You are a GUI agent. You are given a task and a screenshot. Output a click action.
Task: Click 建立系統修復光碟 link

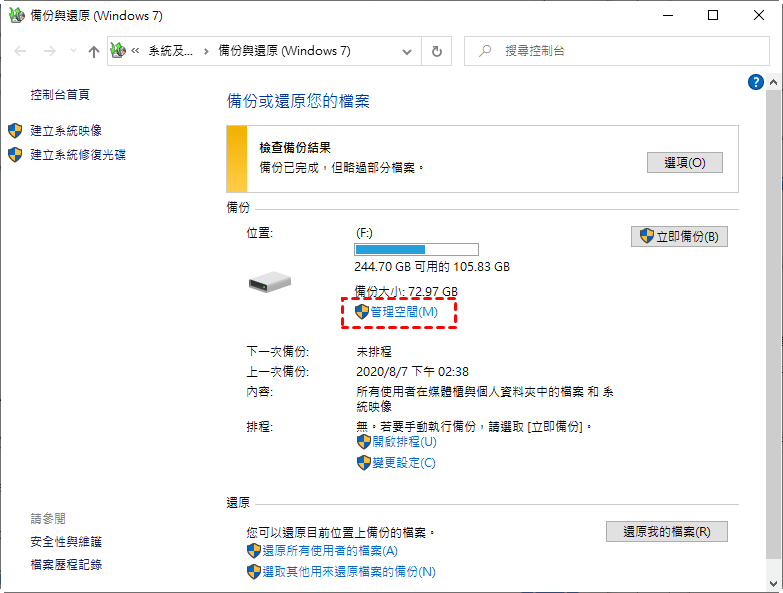tap(78, 154)
